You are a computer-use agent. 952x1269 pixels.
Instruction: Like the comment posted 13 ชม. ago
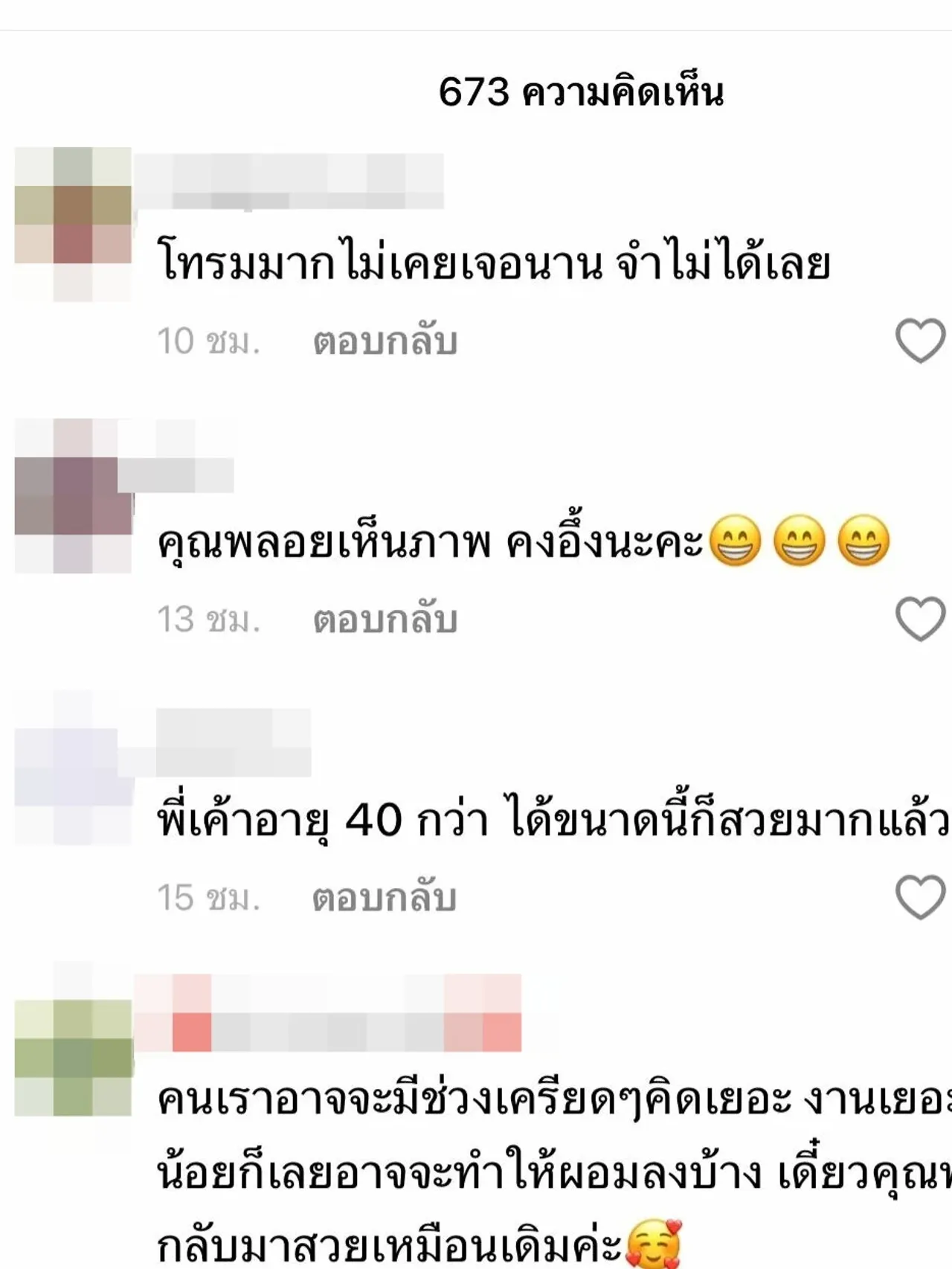coord(920,619)
